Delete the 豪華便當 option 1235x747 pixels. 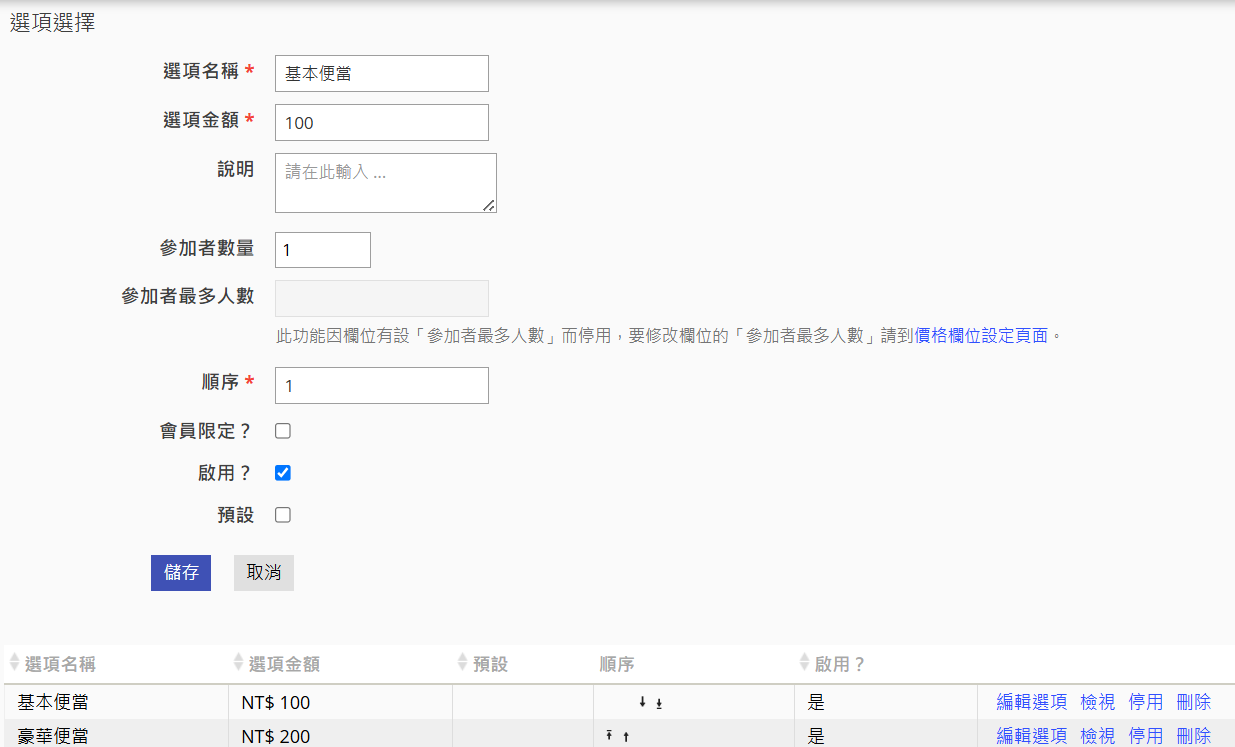[1194, 736]
